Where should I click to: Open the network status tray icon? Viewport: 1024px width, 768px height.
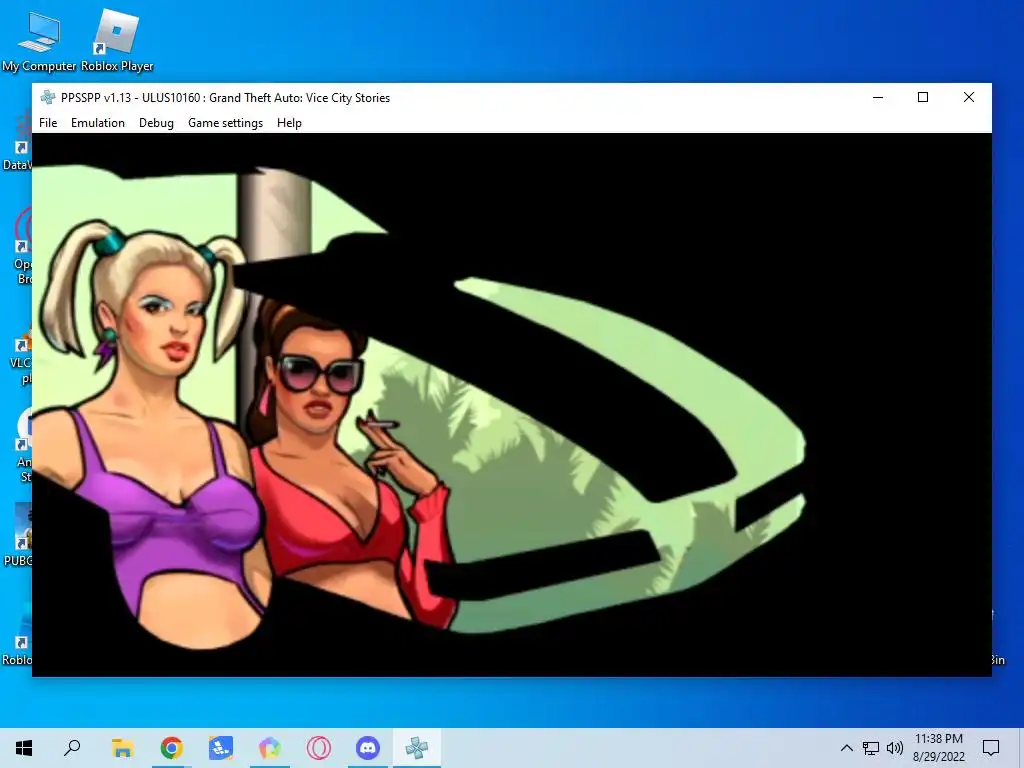[x=871, y=748]
